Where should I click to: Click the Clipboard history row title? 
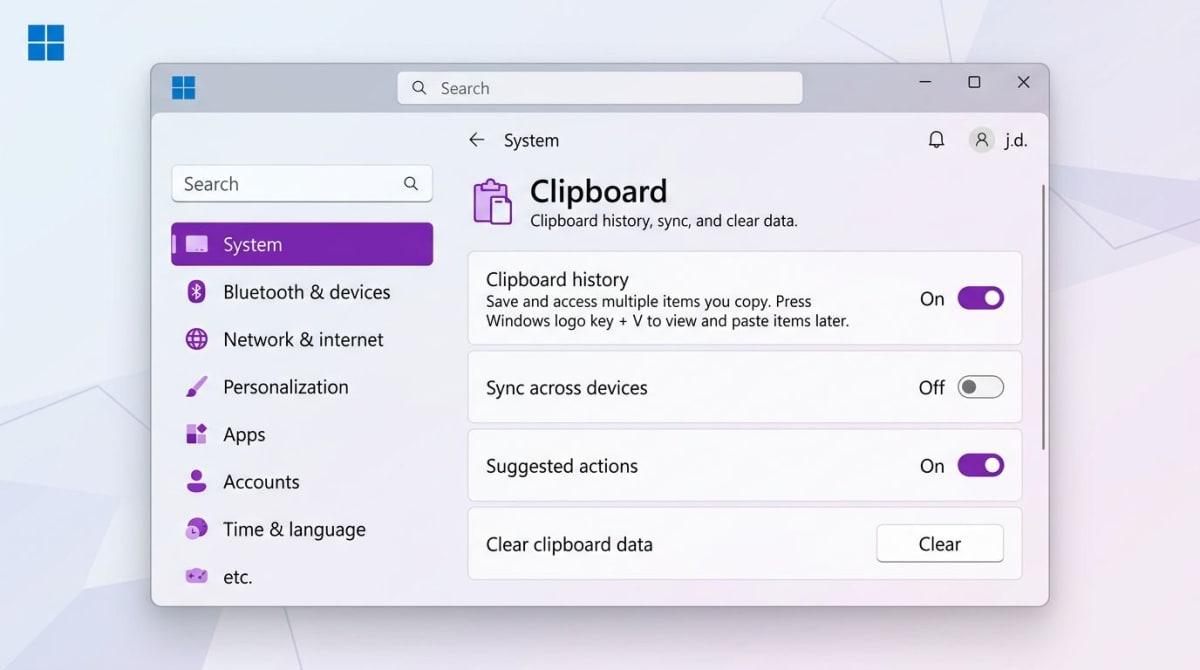pyautogui.click(x=557, y=279)
